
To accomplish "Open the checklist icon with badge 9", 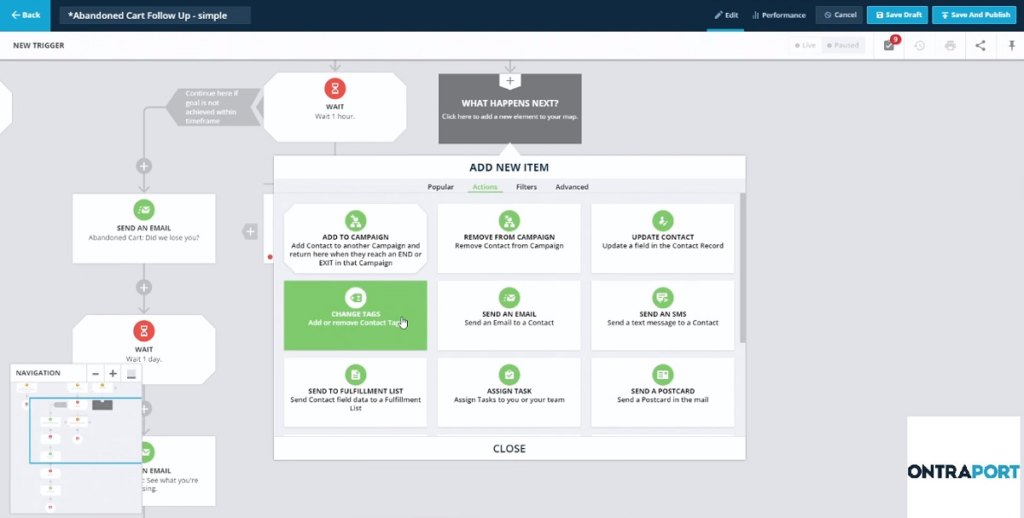I will (889, 46).
